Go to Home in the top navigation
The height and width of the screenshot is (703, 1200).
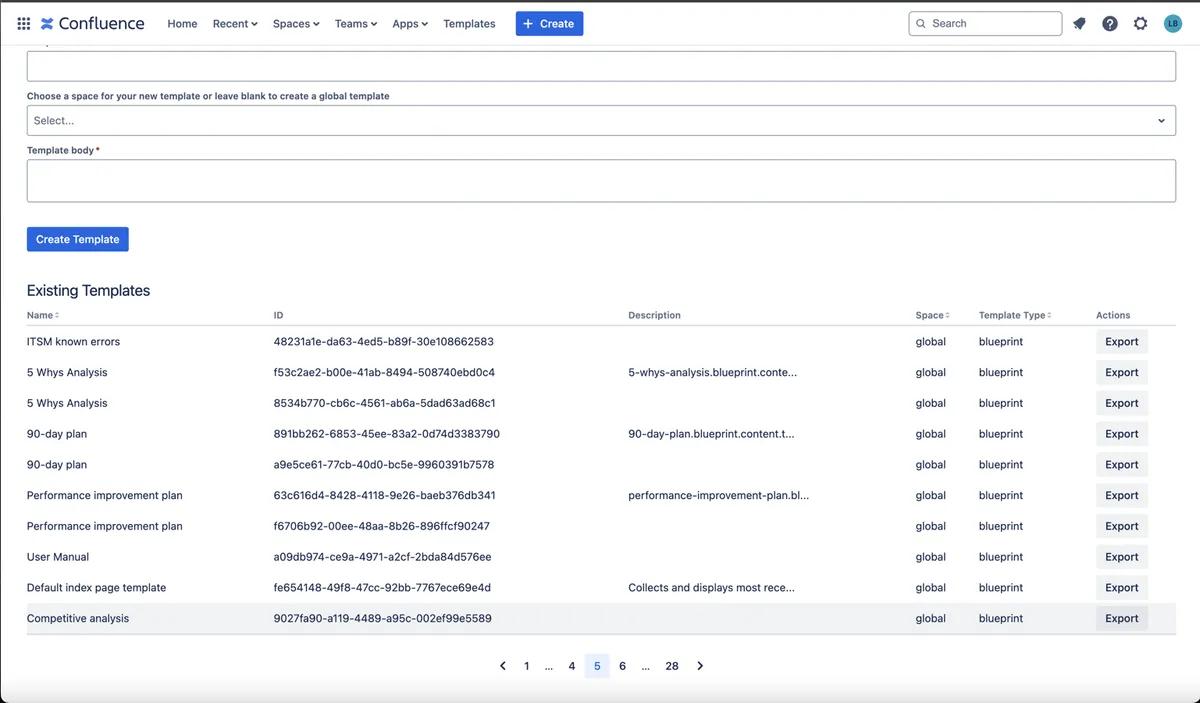(182, 23)
